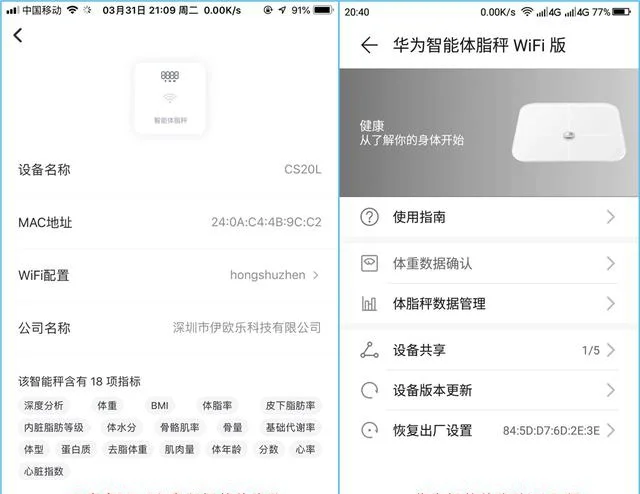Tap the 基础代谢率 indicator tag
The image size is (640, 494).
(290, 427)
